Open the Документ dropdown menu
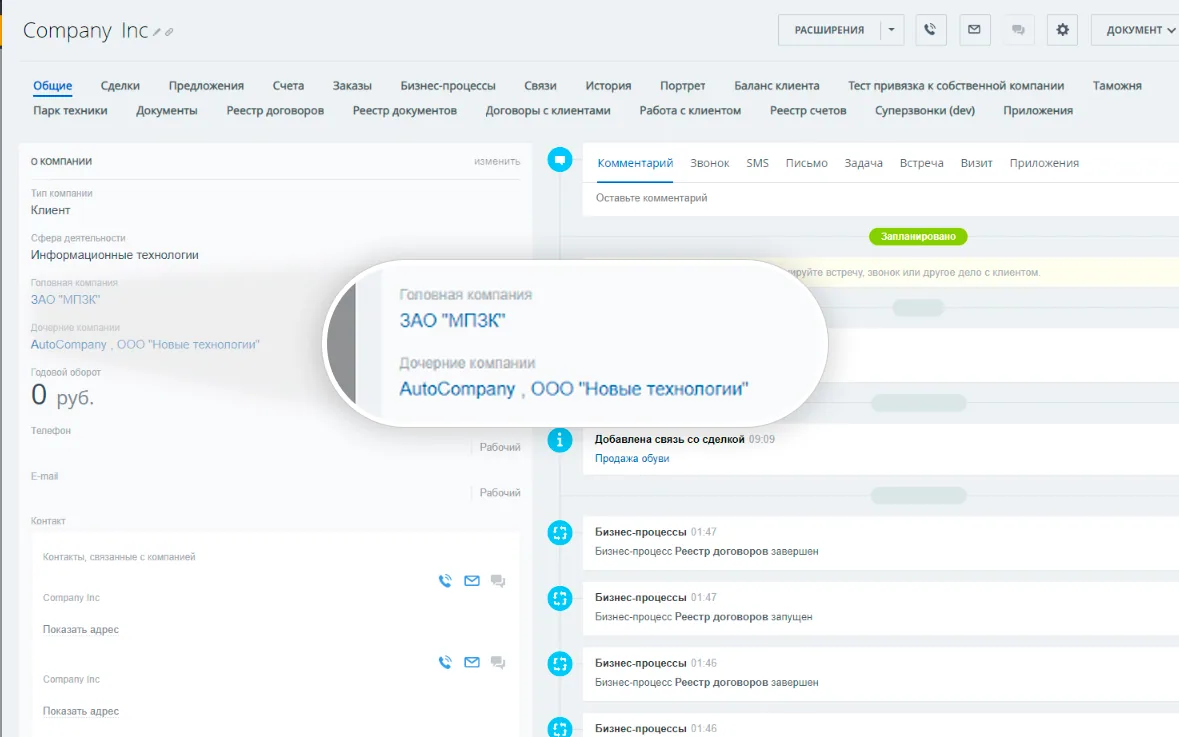The width and height of the screenshot is (1179, 737). 1138,30
